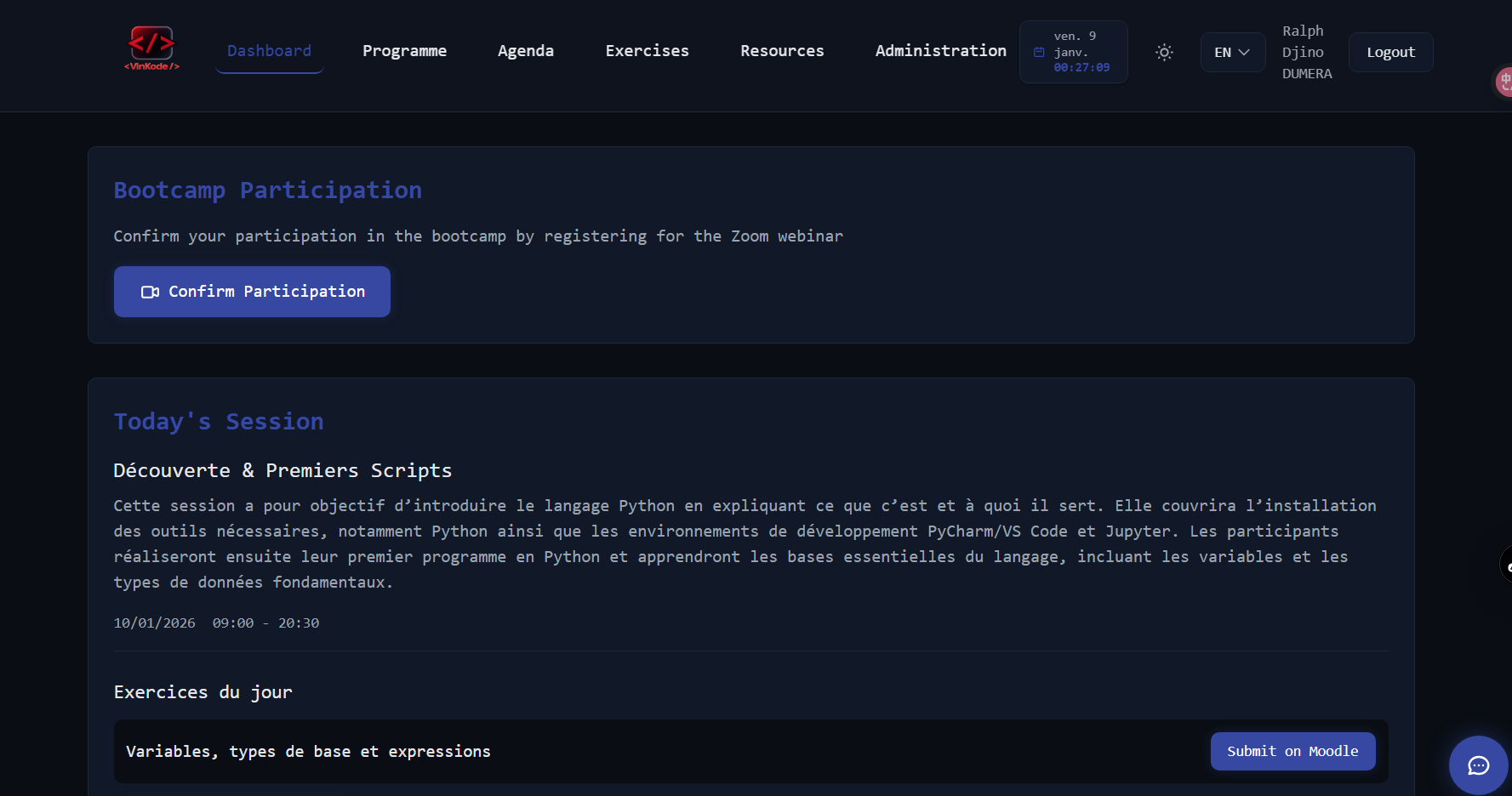Open the Agenda section
1512x796 pixels.
[525, 51]
